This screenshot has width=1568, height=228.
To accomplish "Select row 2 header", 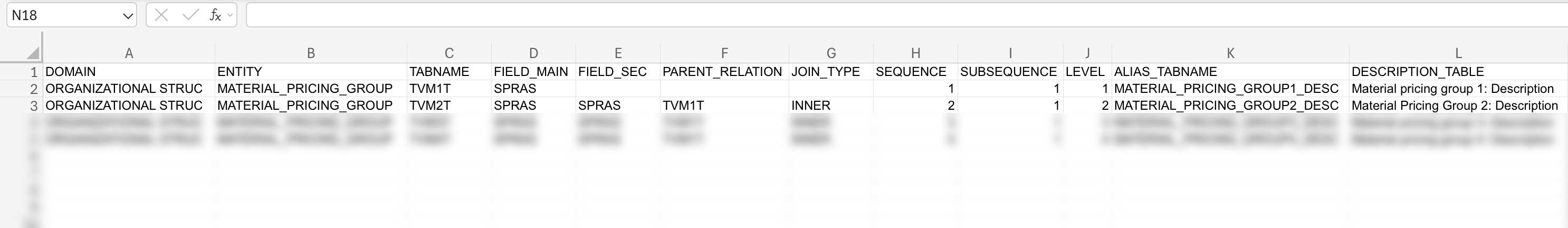I will 33,89.
